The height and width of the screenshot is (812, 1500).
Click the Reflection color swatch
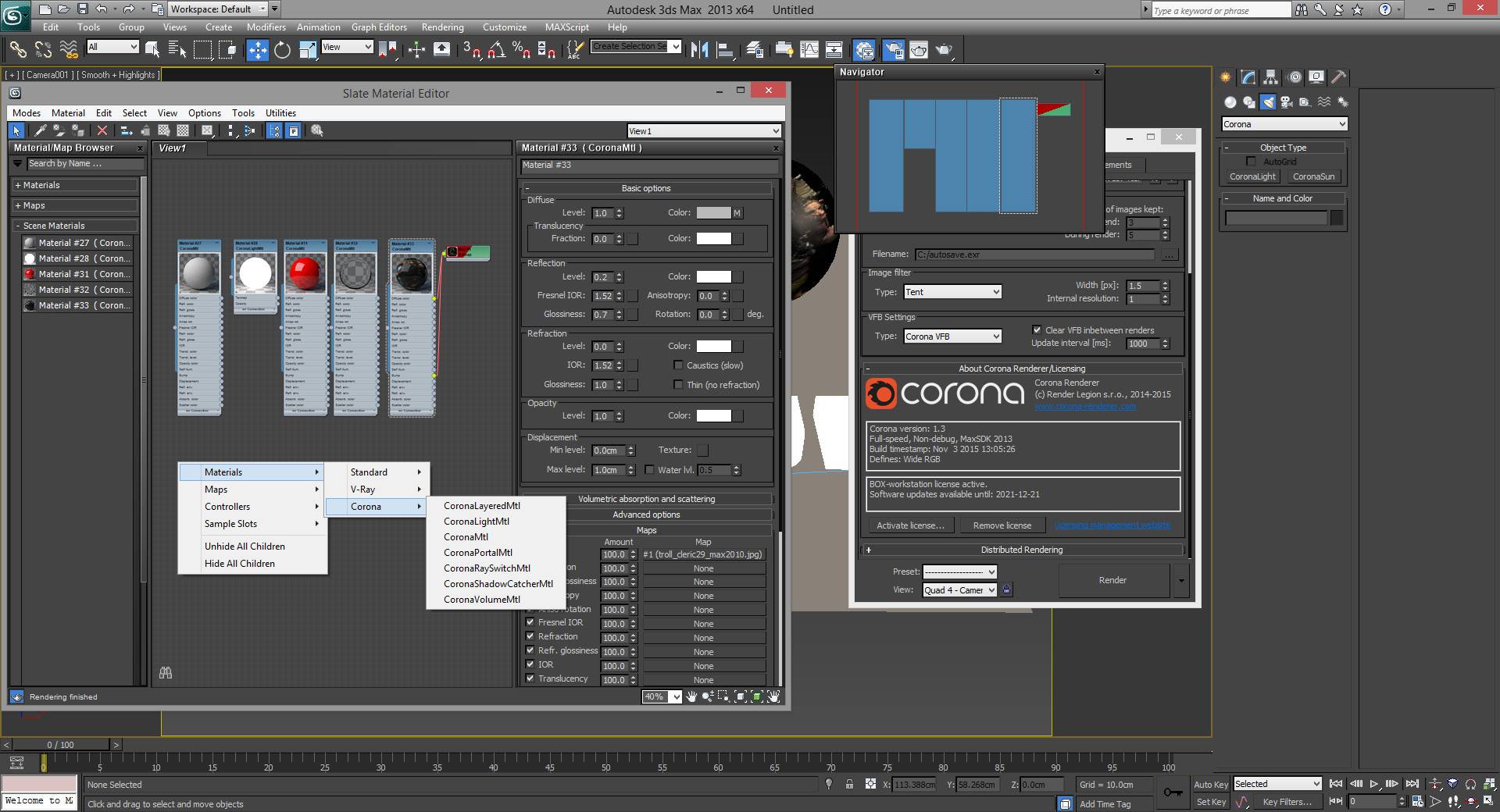(713, 276)
